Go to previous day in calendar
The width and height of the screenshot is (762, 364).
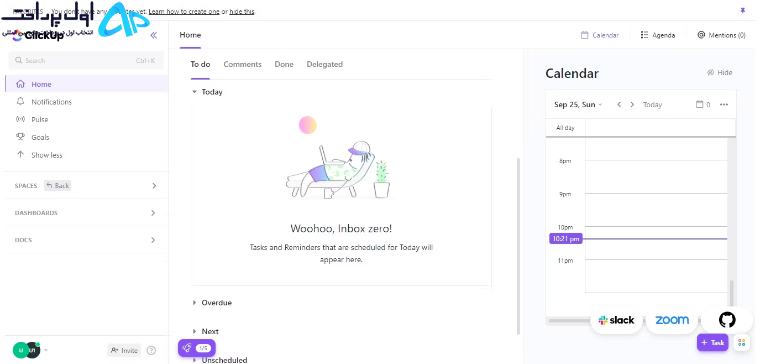tap(619, 104)
